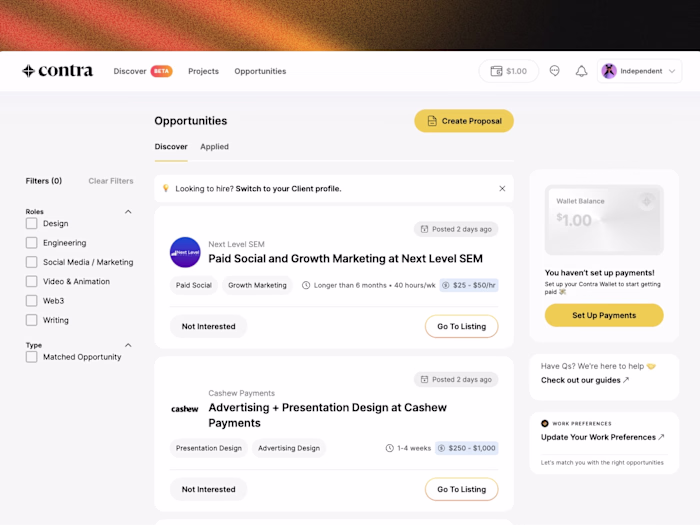Click the Contra logo
This screenshot has width=700, height=525.
tap(58, 71)
